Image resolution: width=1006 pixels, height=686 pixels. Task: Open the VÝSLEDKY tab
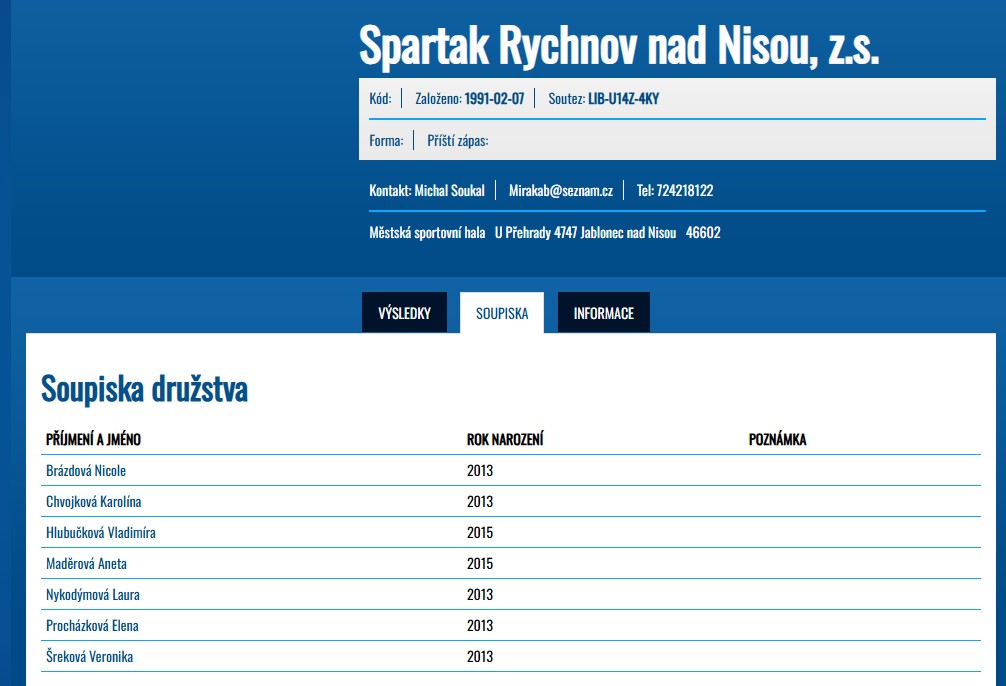[x=404, y=313]
